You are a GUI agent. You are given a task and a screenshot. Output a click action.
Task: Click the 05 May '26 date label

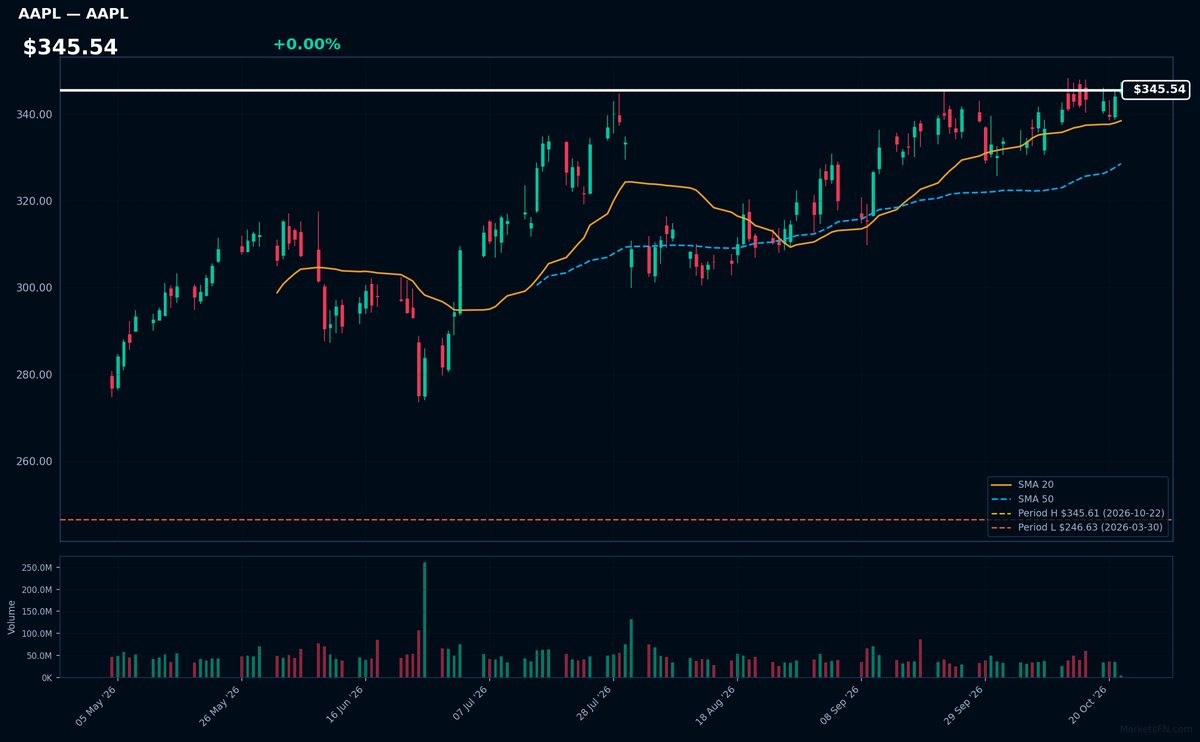pos(96,705)
